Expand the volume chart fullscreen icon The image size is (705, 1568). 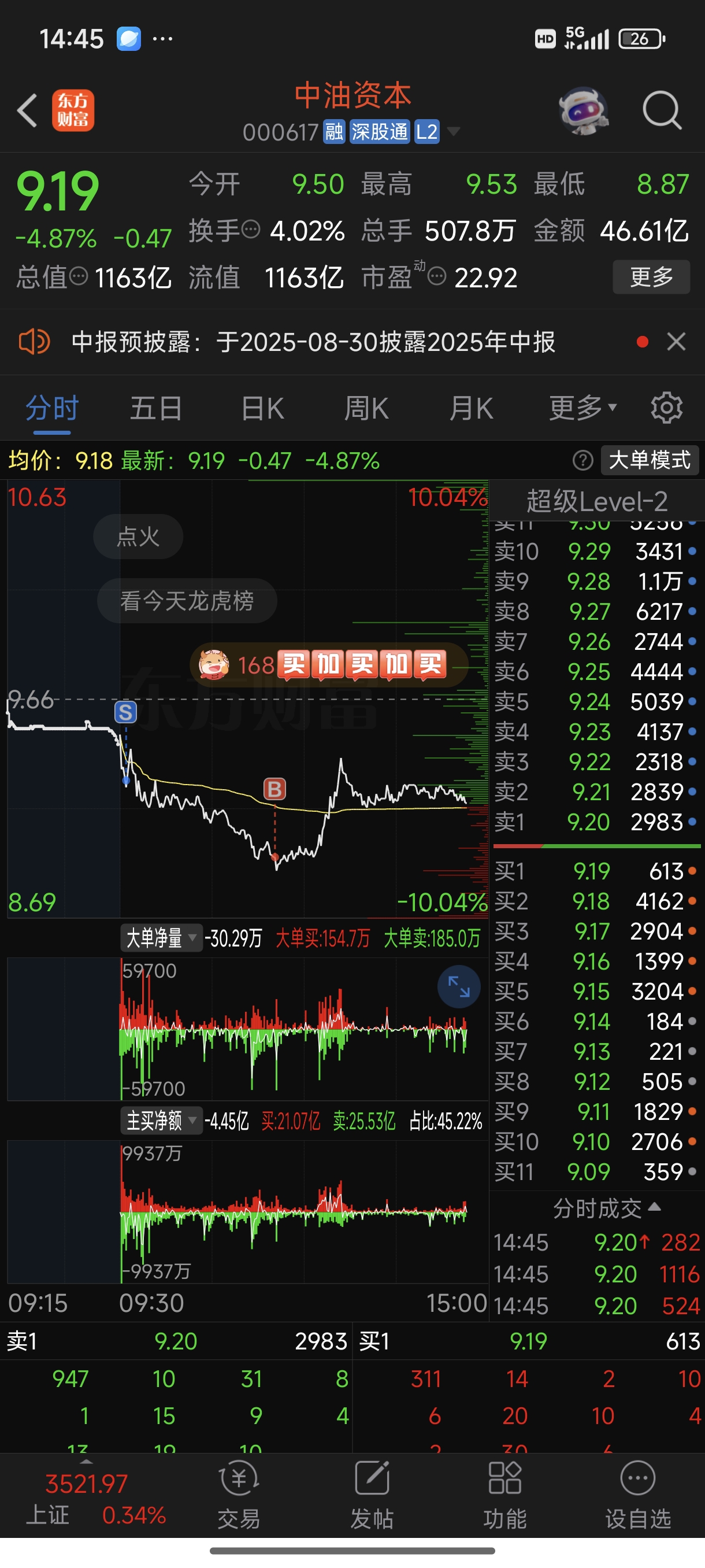click(x=459, y=986)
